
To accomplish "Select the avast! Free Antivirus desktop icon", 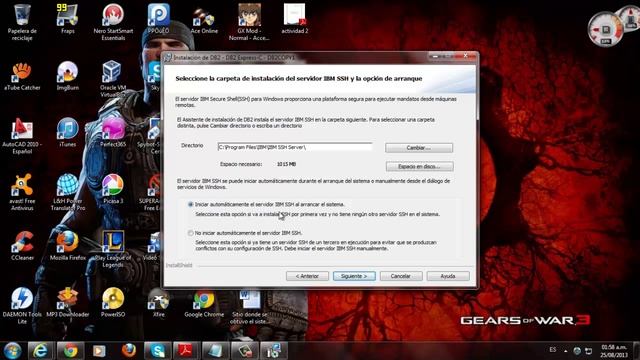I will (x=22, y=193).
